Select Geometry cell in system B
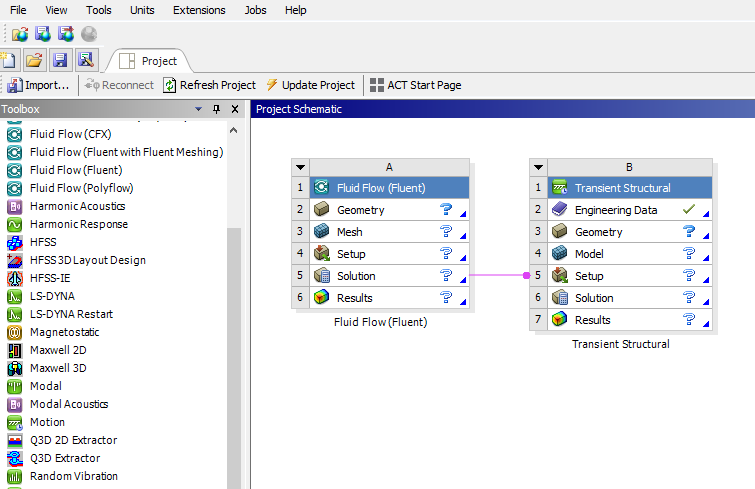This screenshot has width=755, height=489. [x=630, y=232]
